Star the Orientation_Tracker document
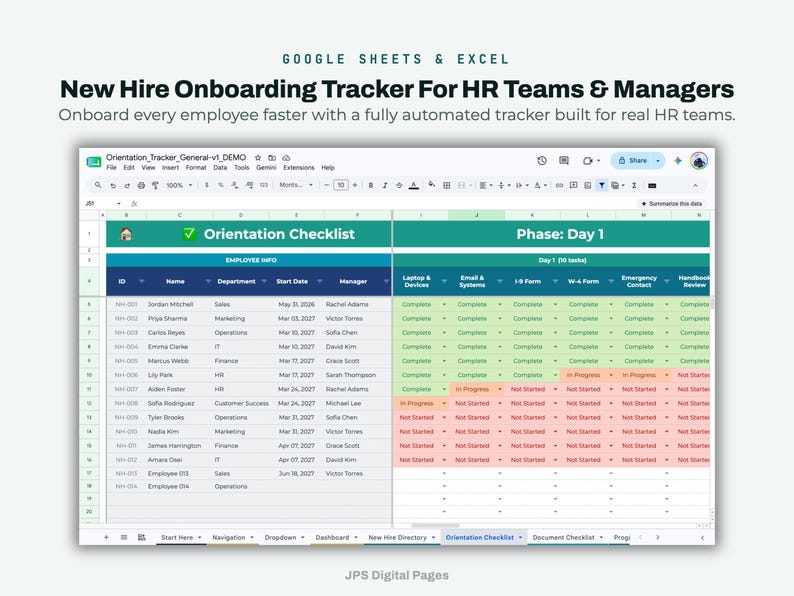 [258, 157]
